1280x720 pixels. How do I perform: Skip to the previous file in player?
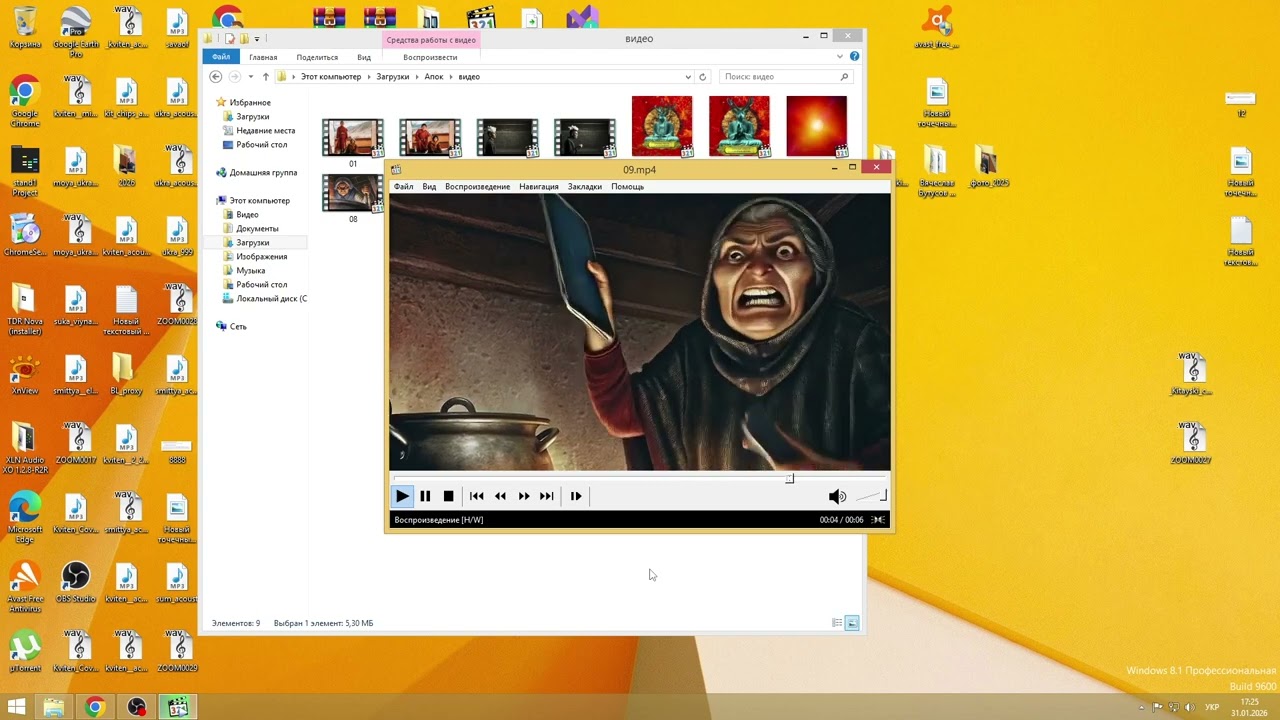(477, 496)
